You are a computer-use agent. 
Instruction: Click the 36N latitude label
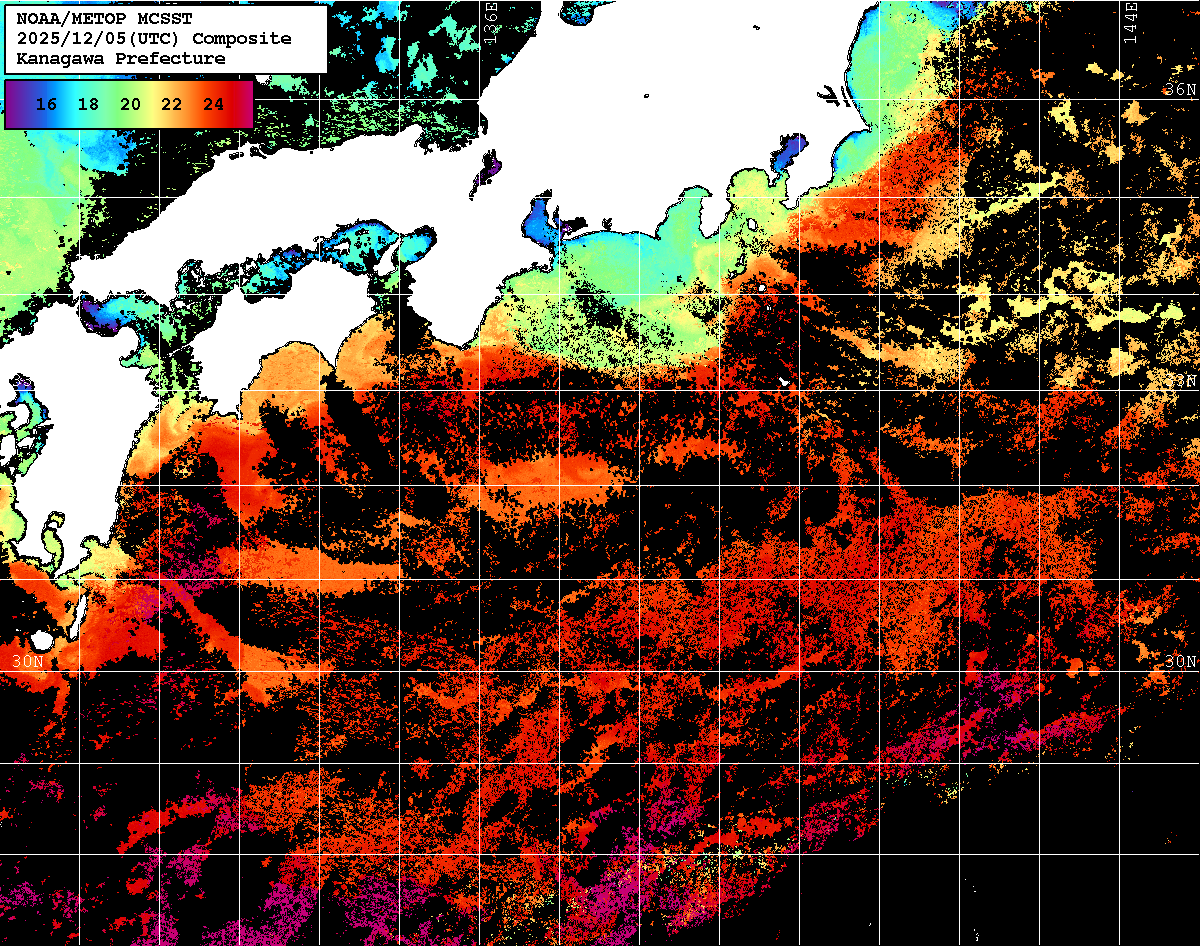pyautogui.click(x=1180, y=90)
